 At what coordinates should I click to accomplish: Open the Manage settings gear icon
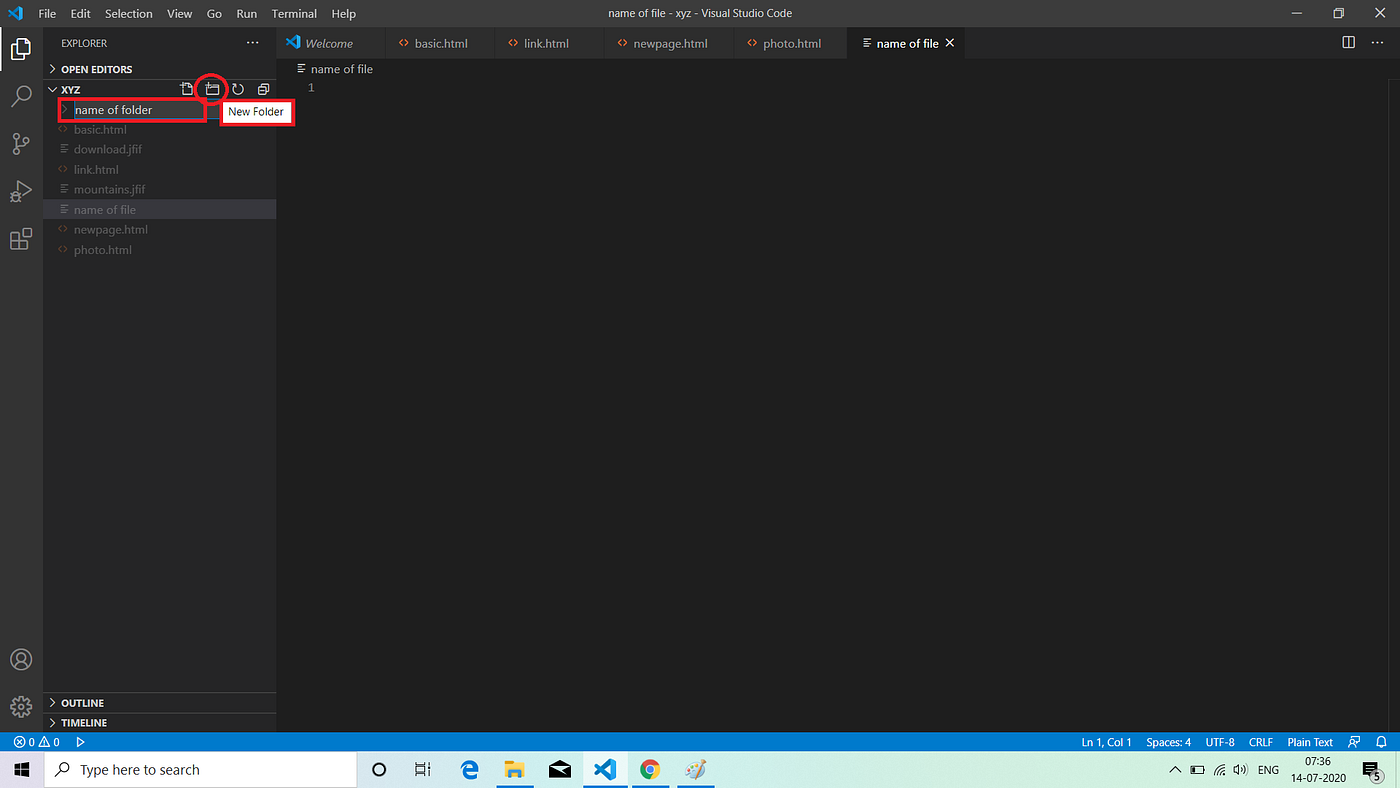(x=21, y=706)
